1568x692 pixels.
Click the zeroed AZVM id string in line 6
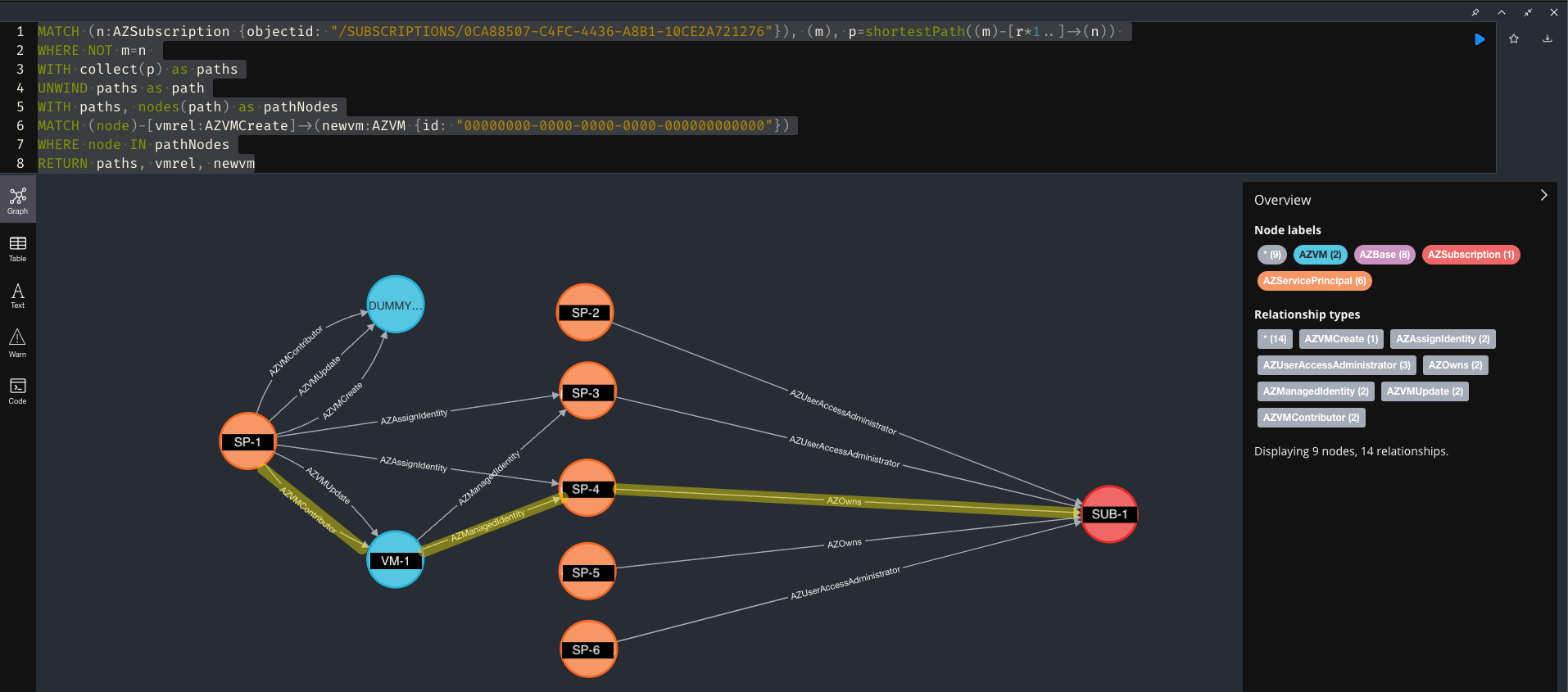pyautogui.click(x=614, y=125)
